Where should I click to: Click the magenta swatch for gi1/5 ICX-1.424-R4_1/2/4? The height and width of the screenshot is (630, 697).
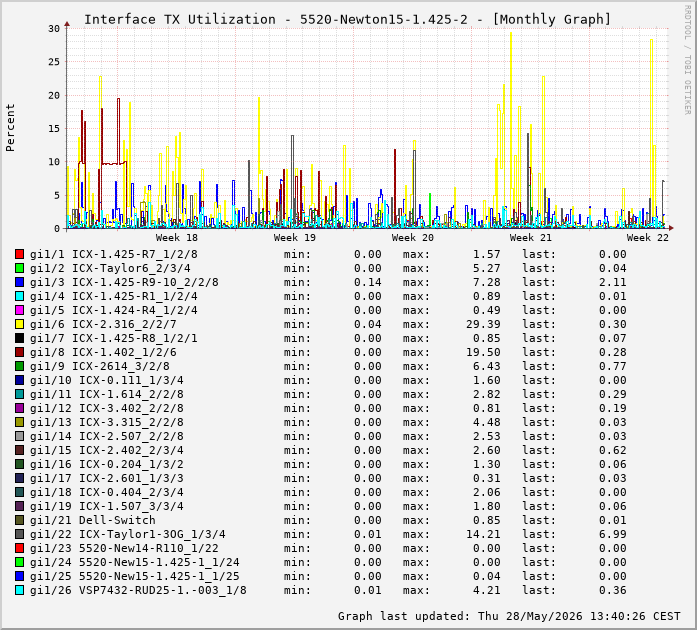[19, 310]
